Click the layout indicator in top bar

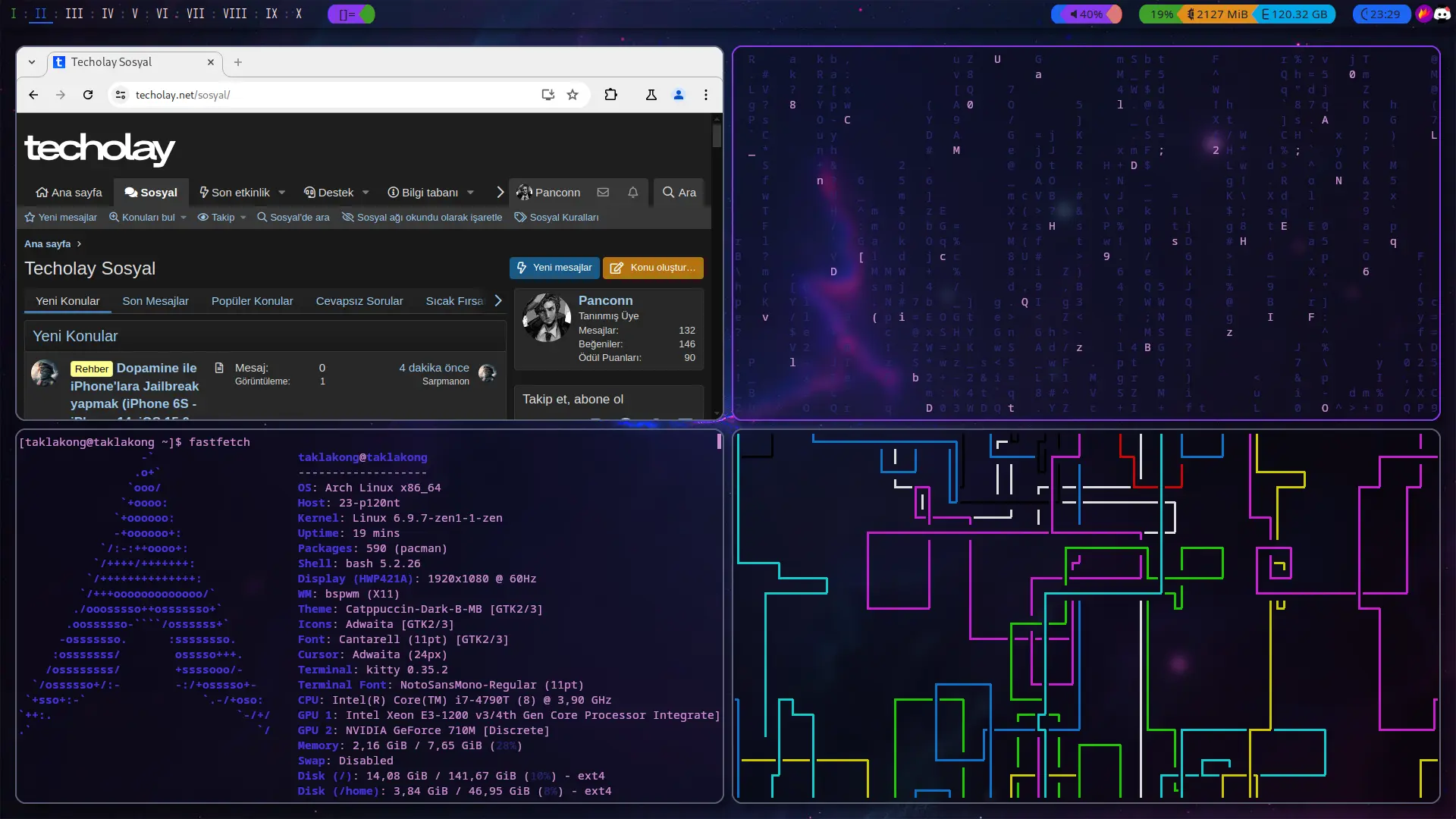click(x=351, y=14)
